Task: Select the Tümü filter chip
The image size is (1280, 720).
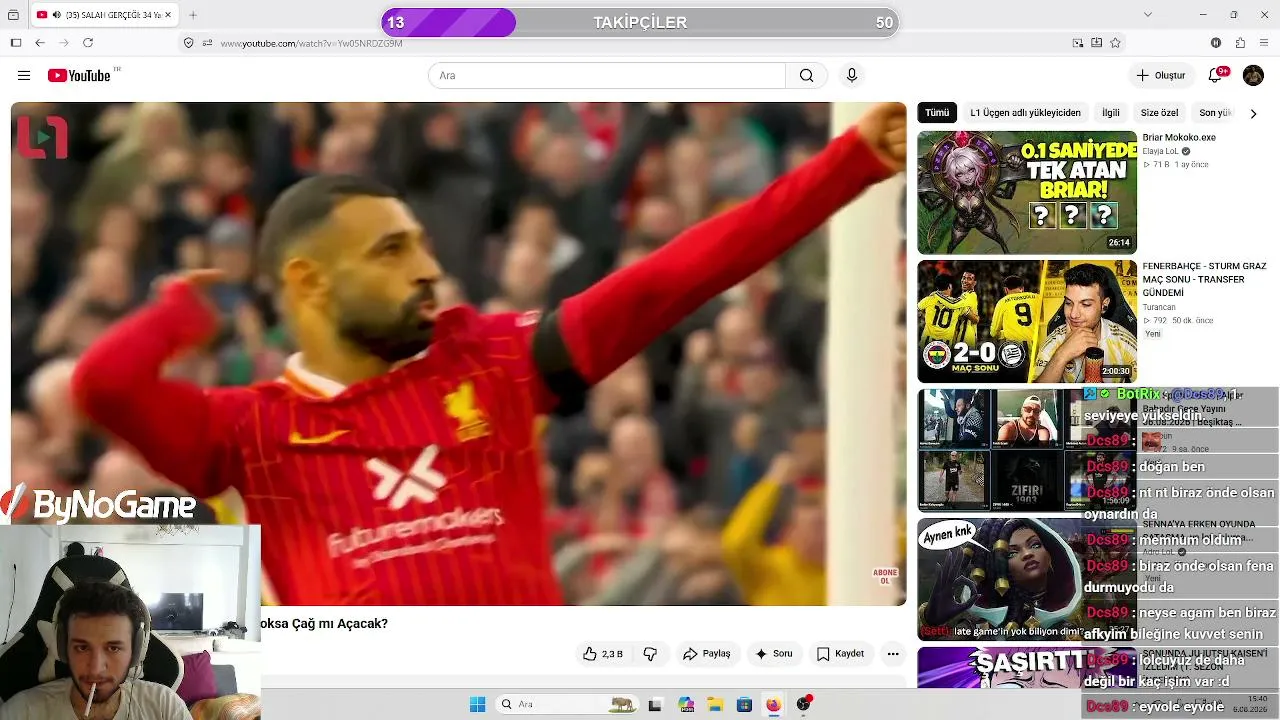Action: 937,113
